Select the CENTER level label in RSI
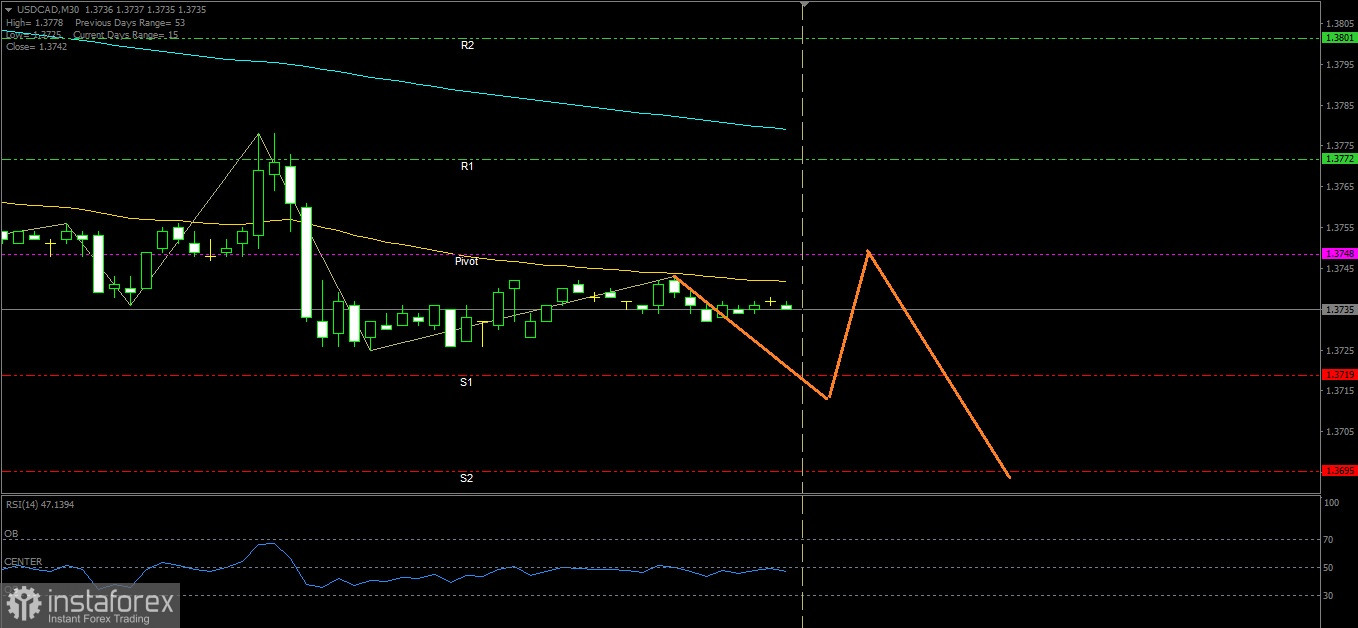Viewport: 1358px width, 628px height. click(23, 562)
